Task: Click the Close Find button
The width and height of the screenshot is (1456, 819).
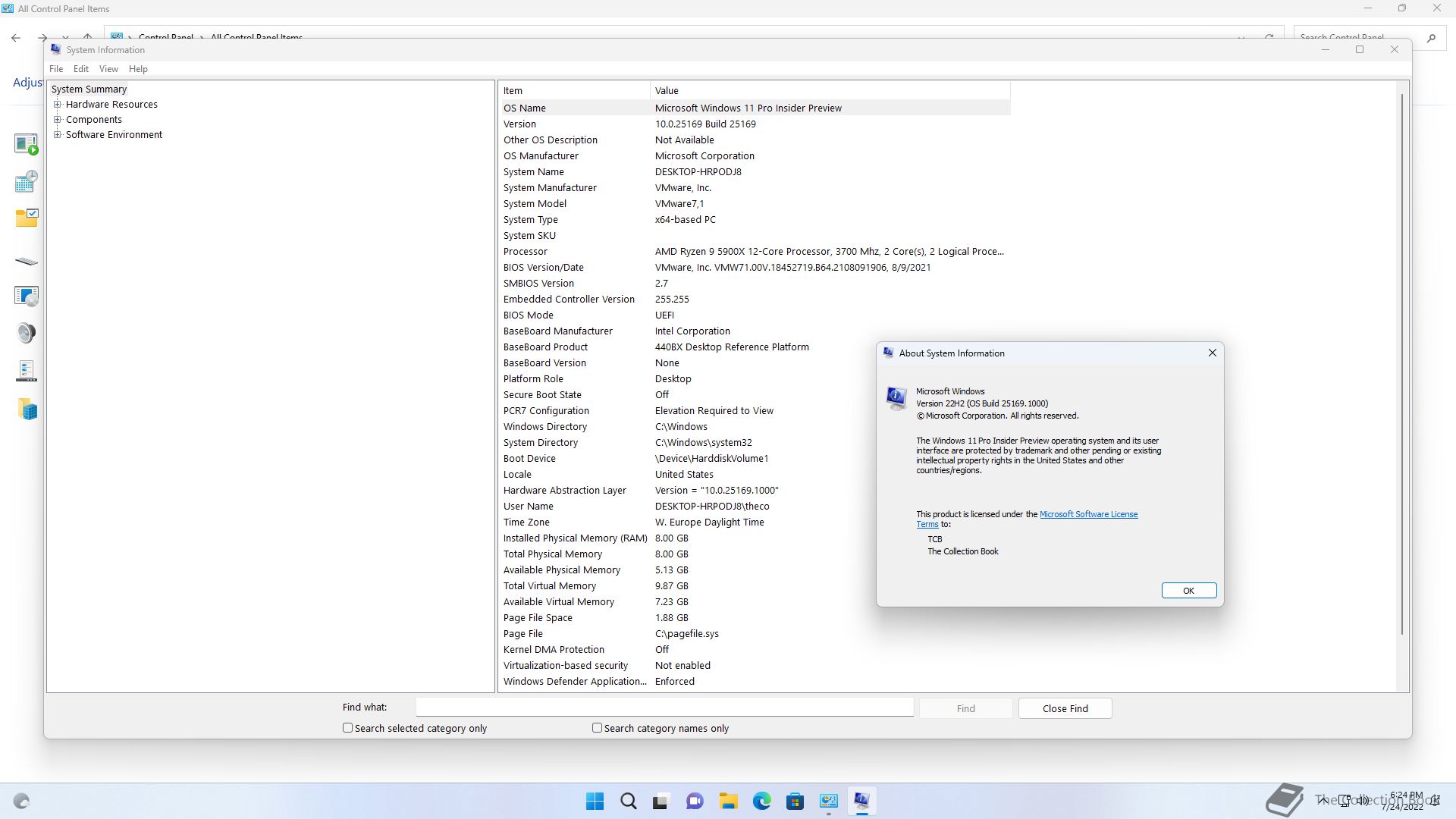Action: 1065,708
